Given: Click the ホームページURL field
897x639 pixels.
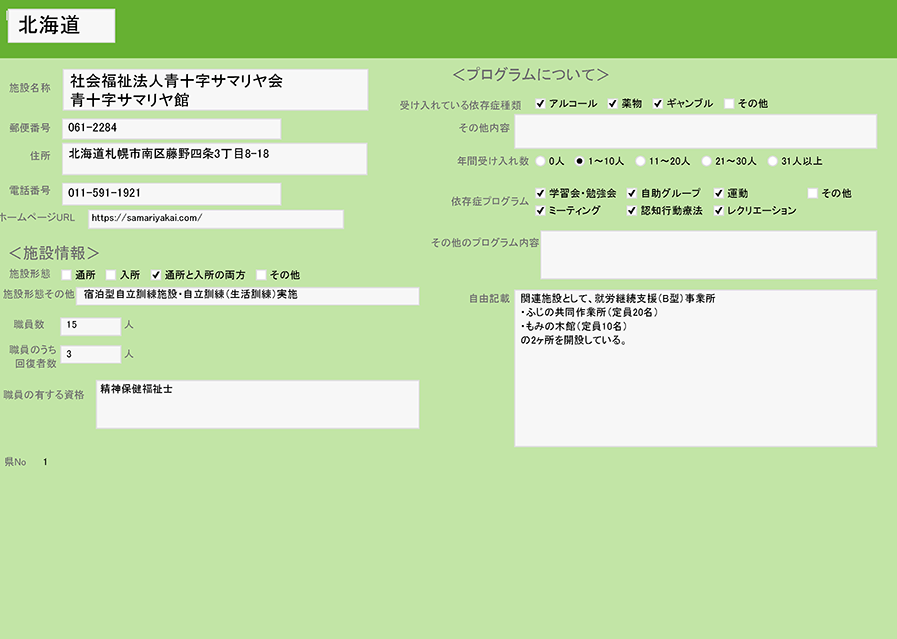Looking at the screenshot, I should pyautogui.click(x=214, y=219).
